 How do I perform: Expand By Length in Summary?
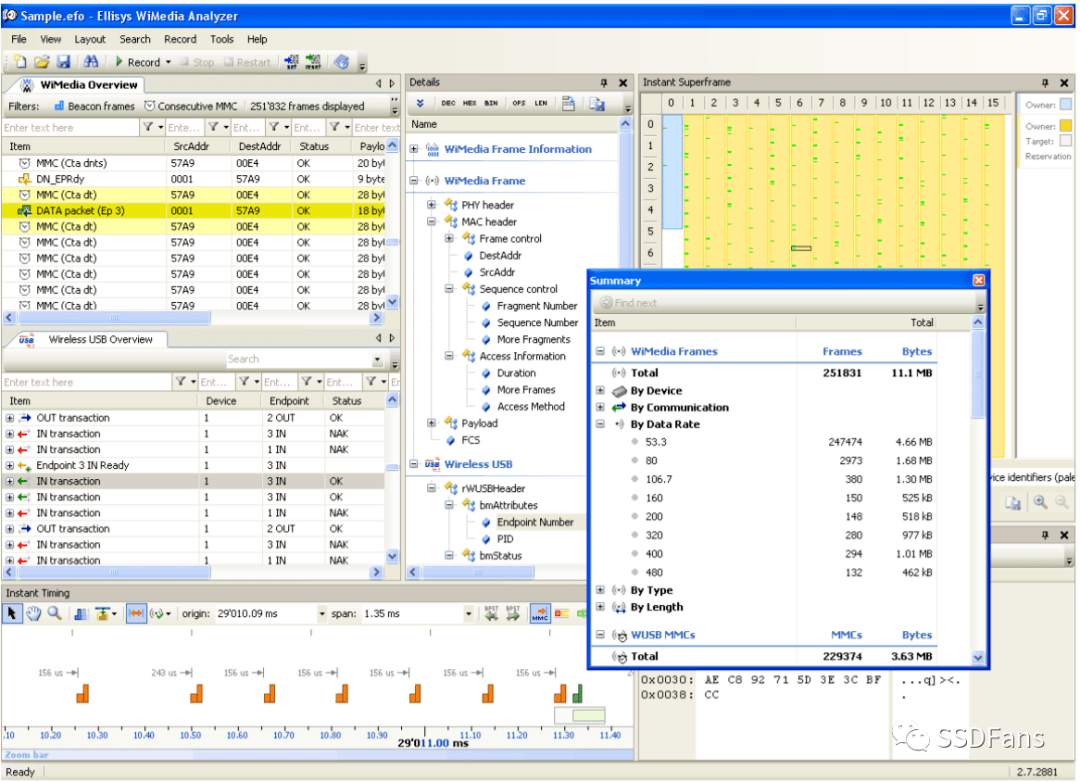pos(601,607)
